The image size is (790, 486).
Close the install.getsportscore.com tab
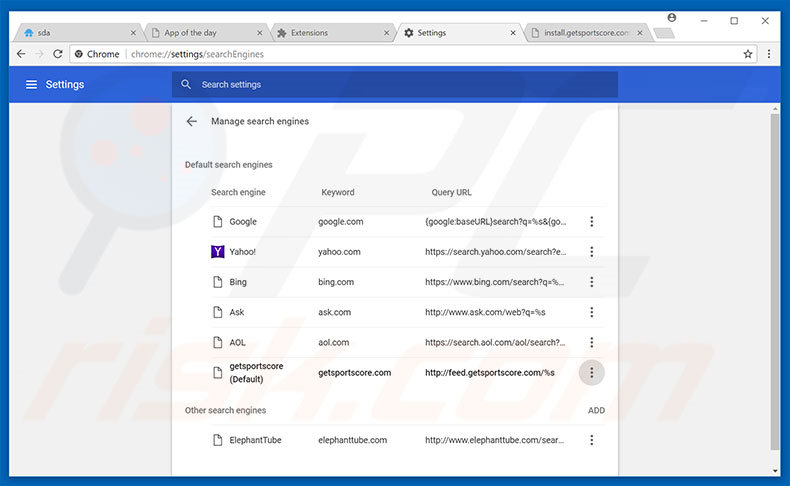tap(639, 33)
